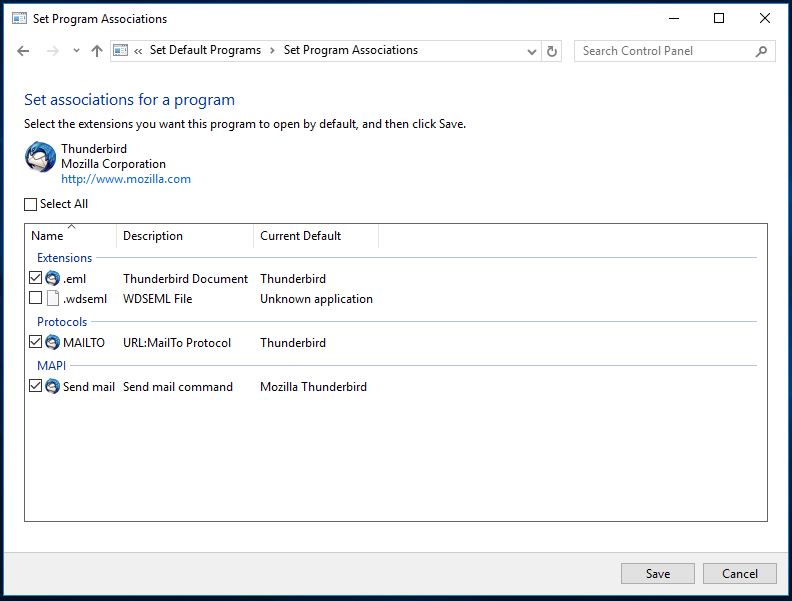
Task: Collapse the MAPI group header
Action: coord(52,366)
